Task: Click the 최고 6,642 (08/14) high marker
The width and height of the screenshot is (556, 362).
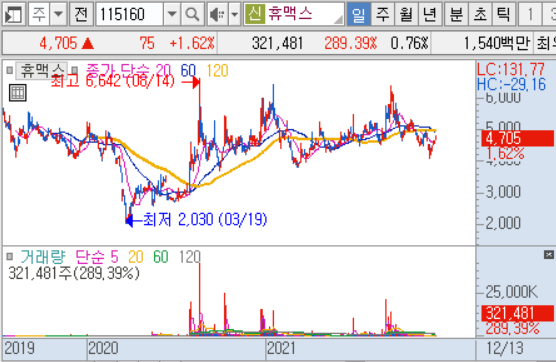Action: click(x=113, y=82)
